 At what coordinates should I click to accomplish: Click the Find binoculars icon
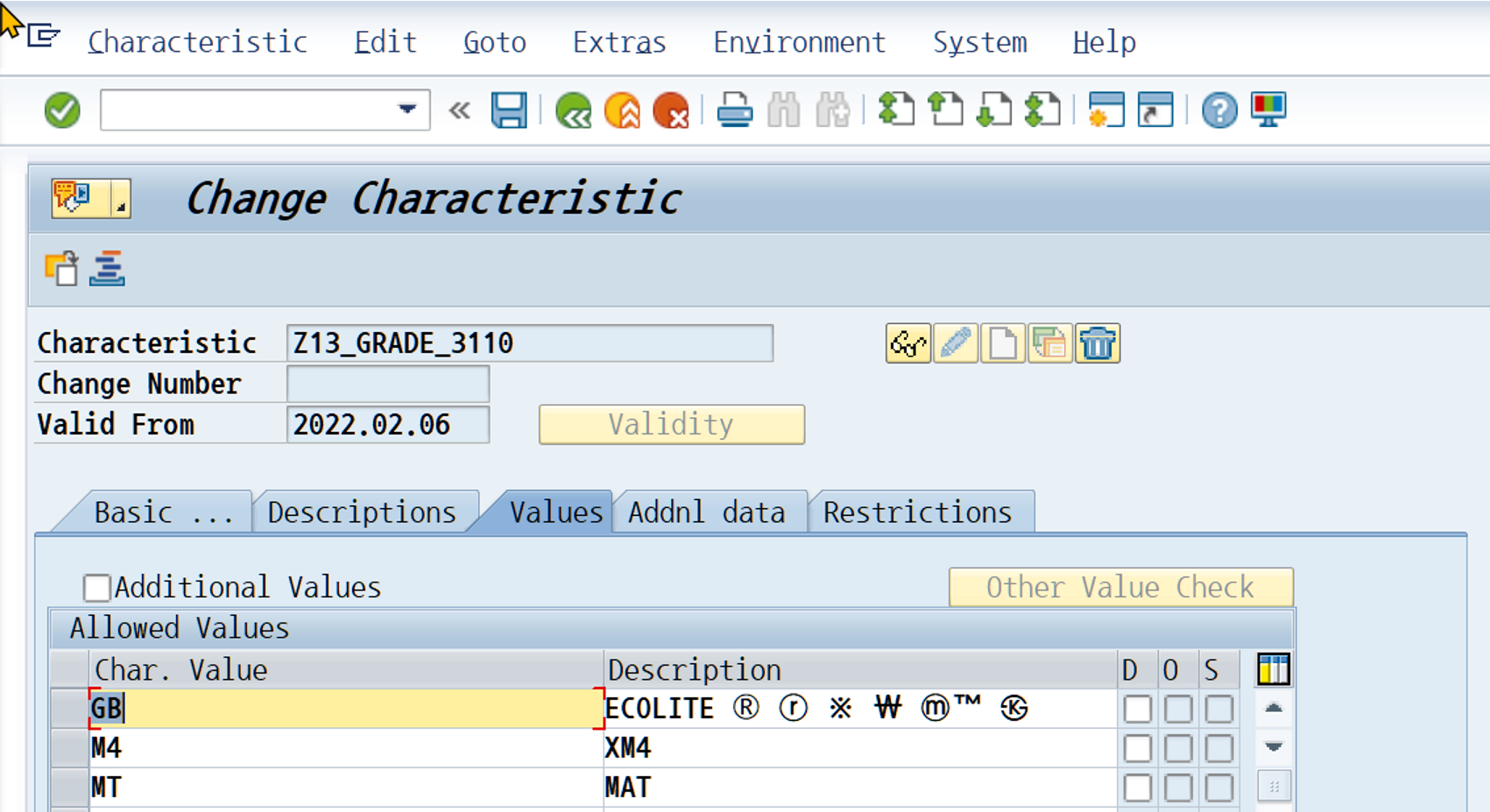pos(783,111)
